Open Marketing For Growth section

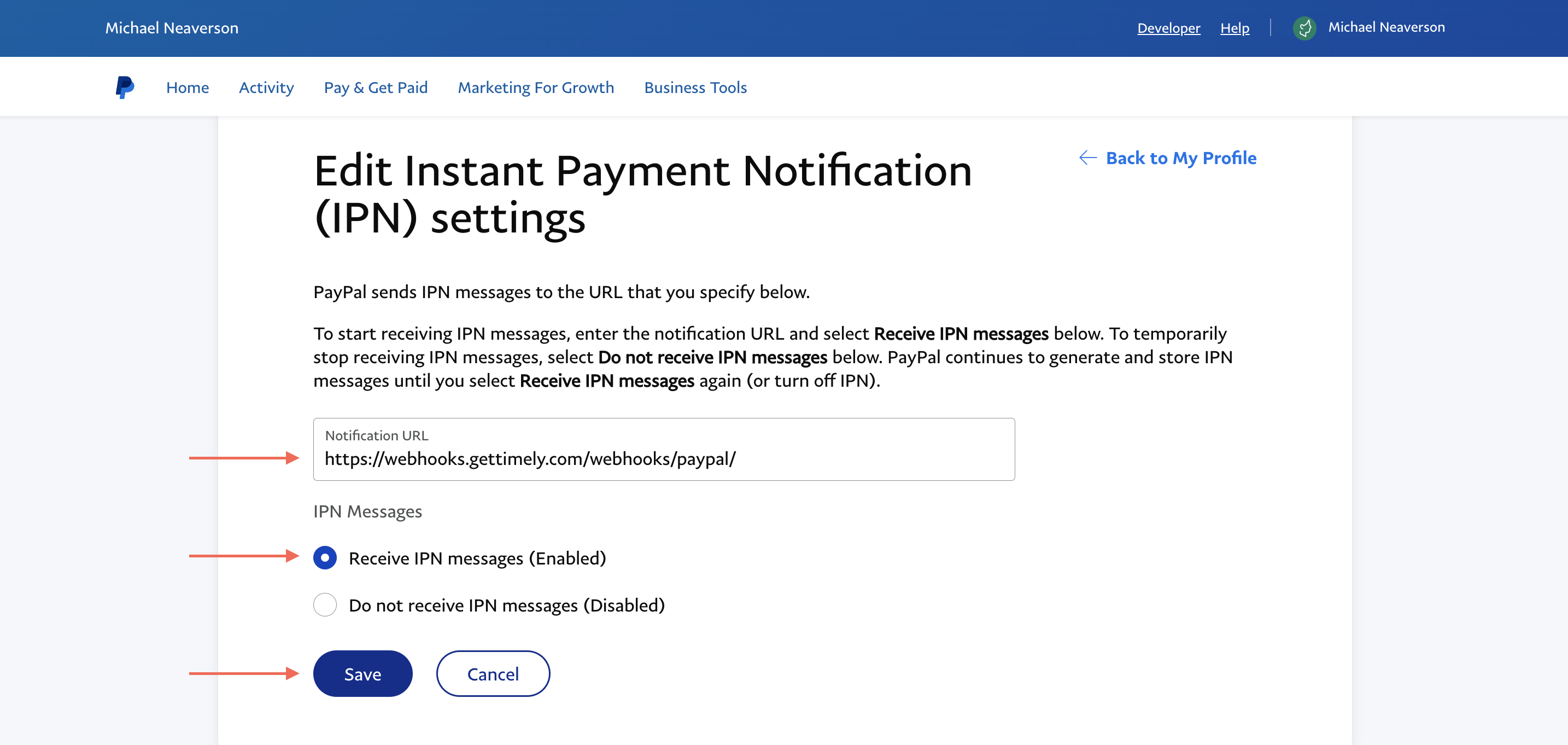(x=536, y=87)
